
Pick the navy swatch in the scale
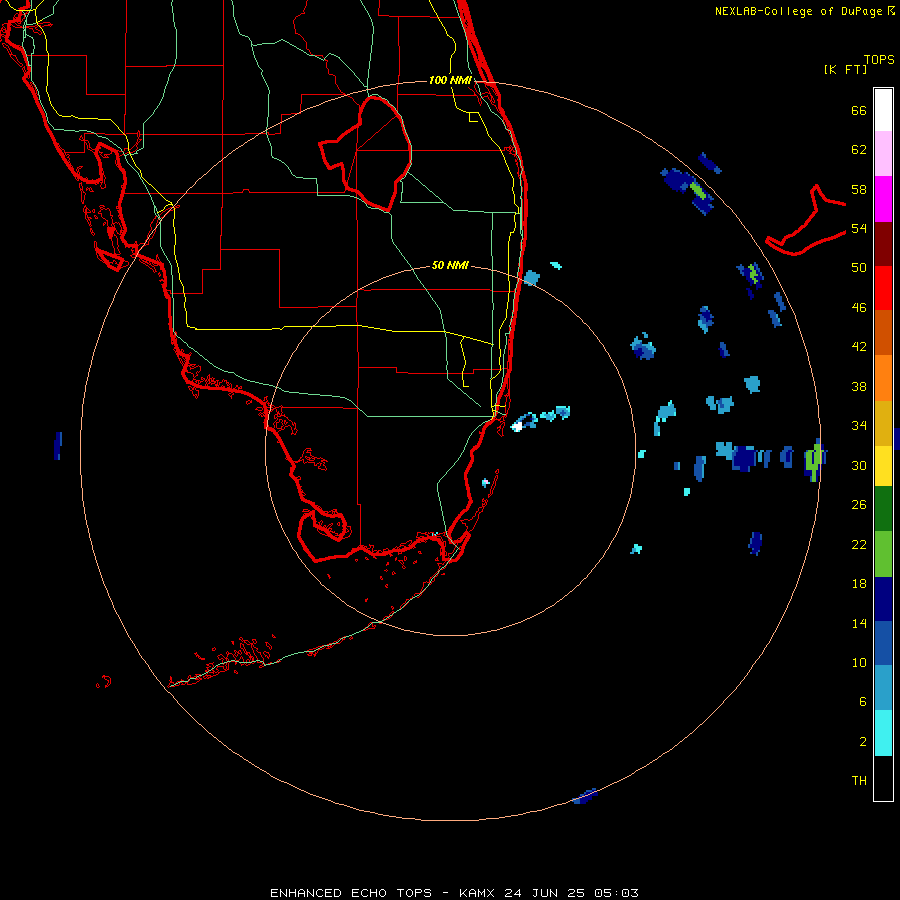883,599
